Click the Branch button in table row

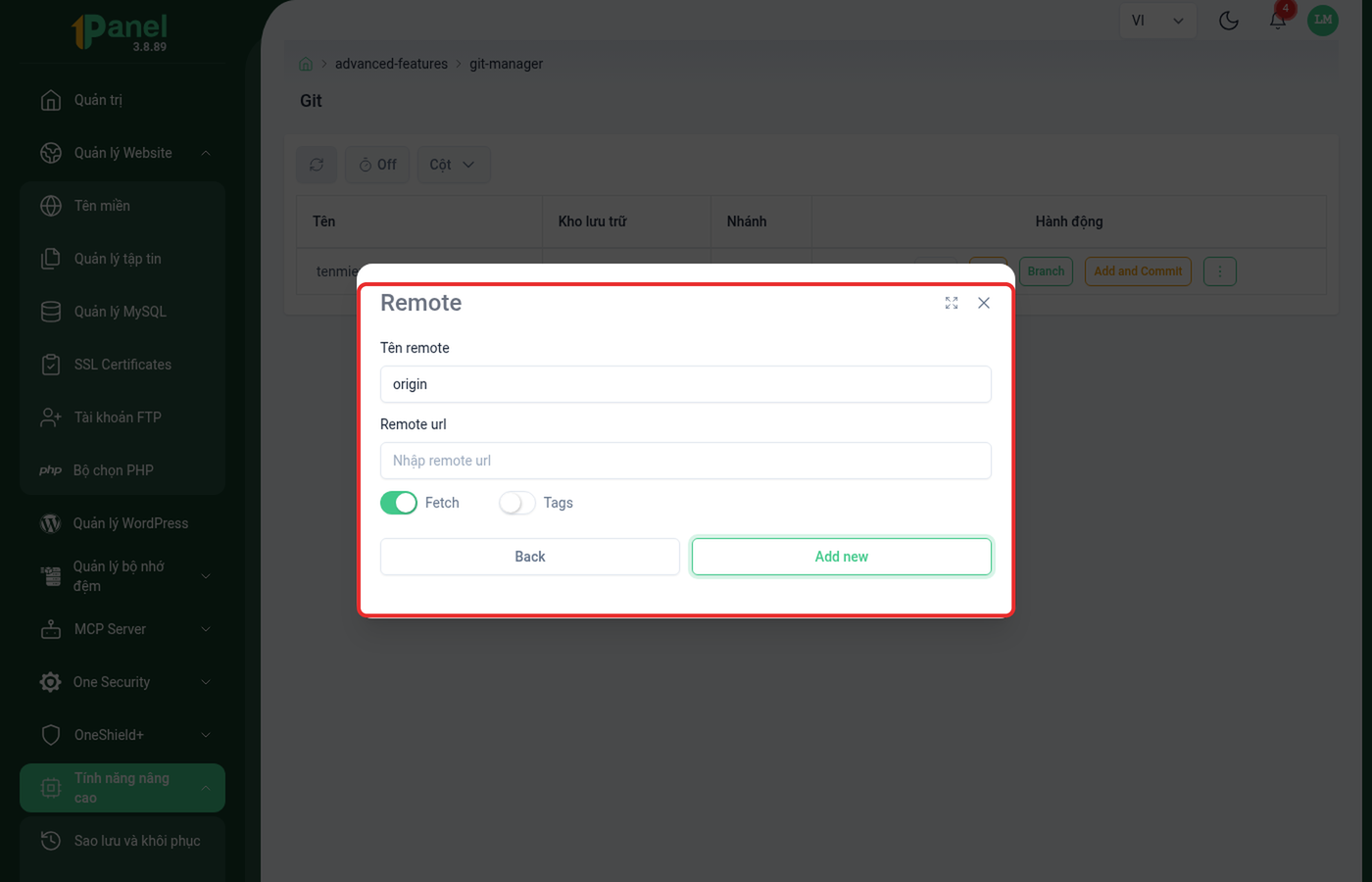[x=1046, y=271]
